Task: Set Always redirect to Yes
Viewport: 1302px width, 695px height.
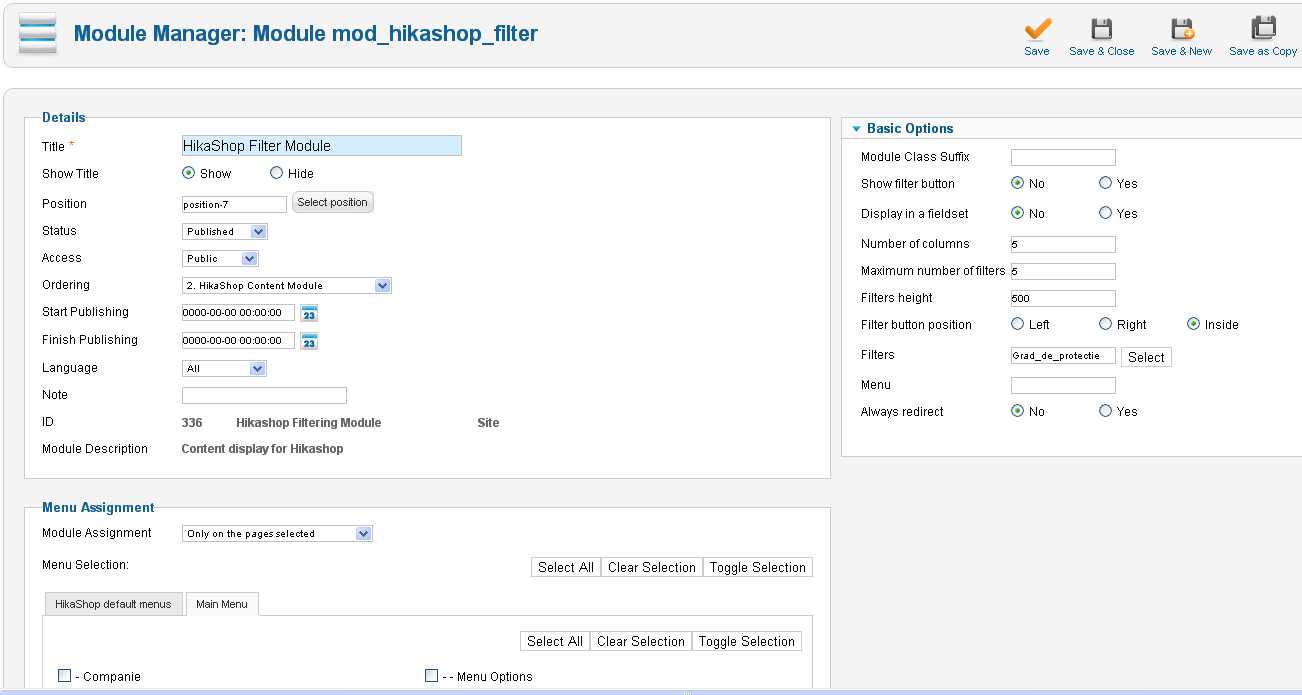Action: point(1105,411)
